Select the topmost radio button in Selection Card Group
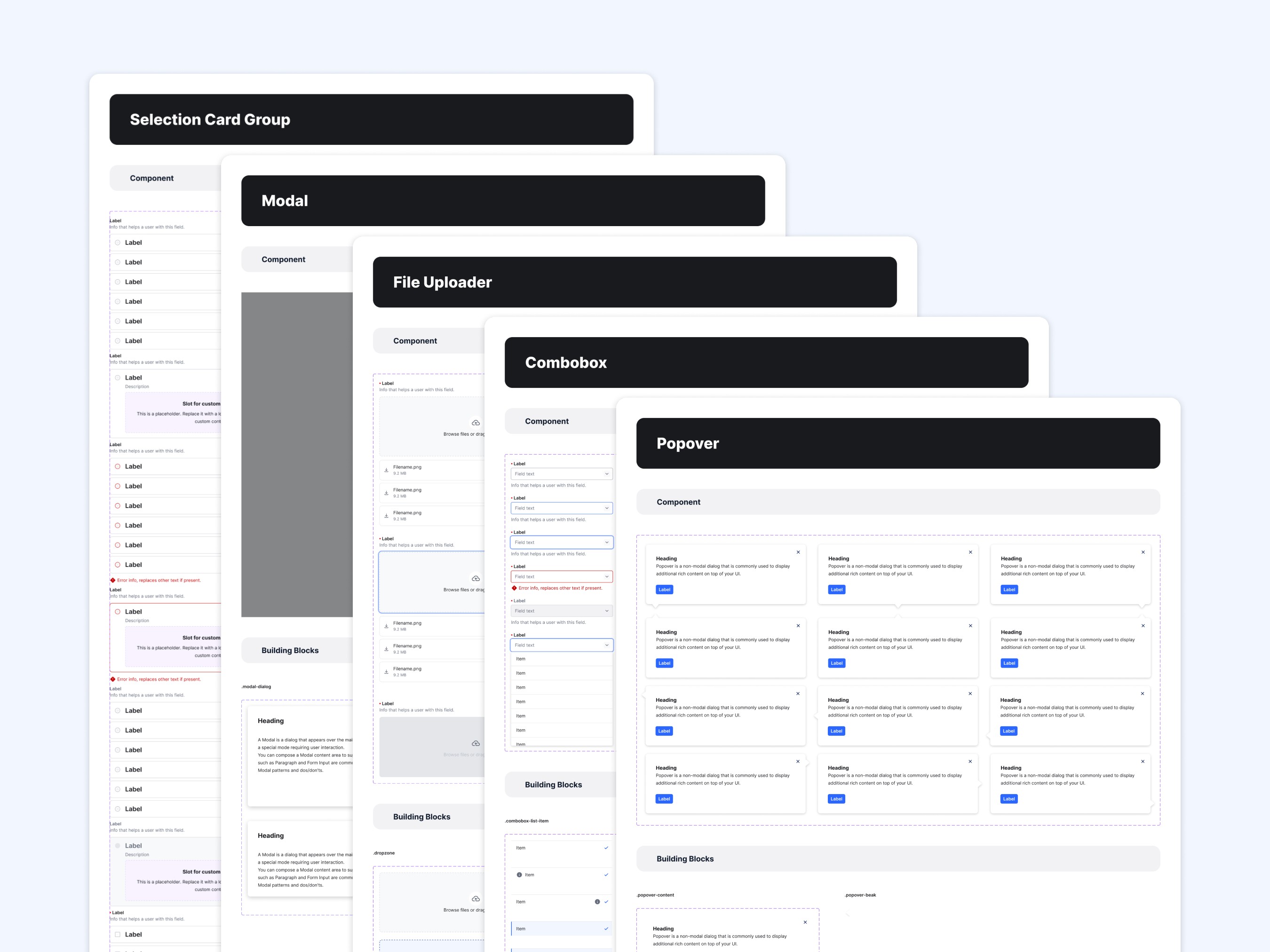The image size is (1270, 952). (x=118, y=243)
